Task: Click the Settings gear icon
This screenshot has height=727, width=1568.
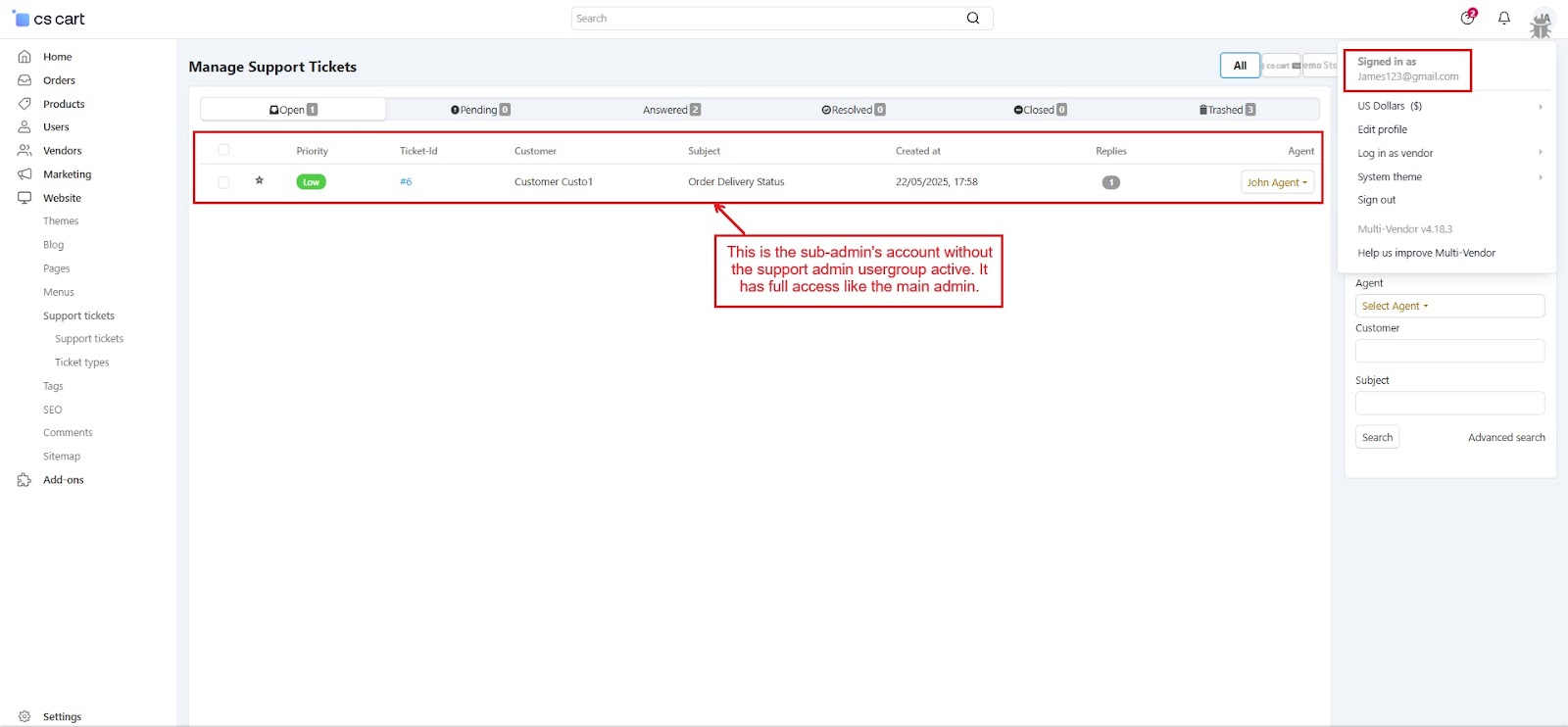Action: [x=24, y=716]
